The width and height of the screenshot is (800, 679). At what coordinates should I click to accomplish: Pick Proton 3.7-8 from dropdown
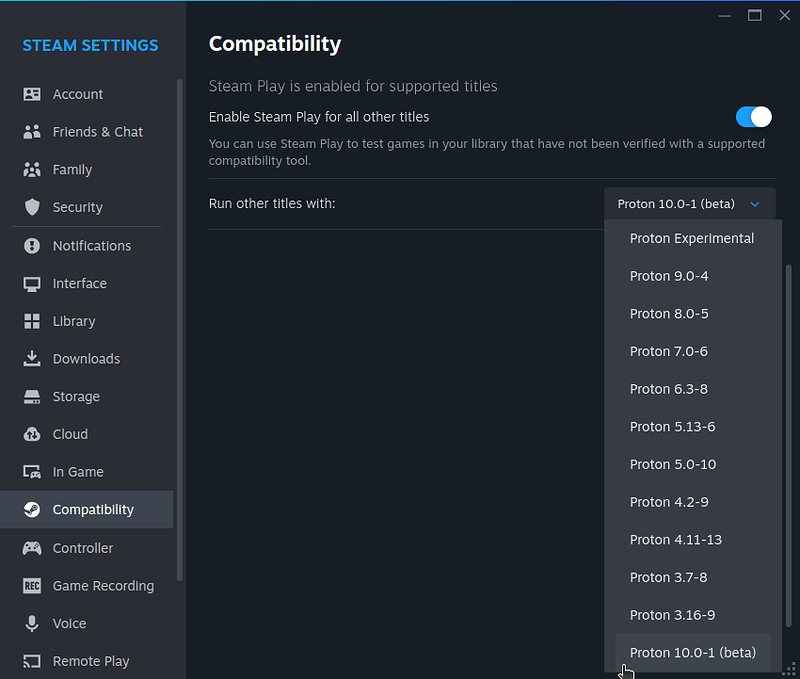click(x=692, y=577)
